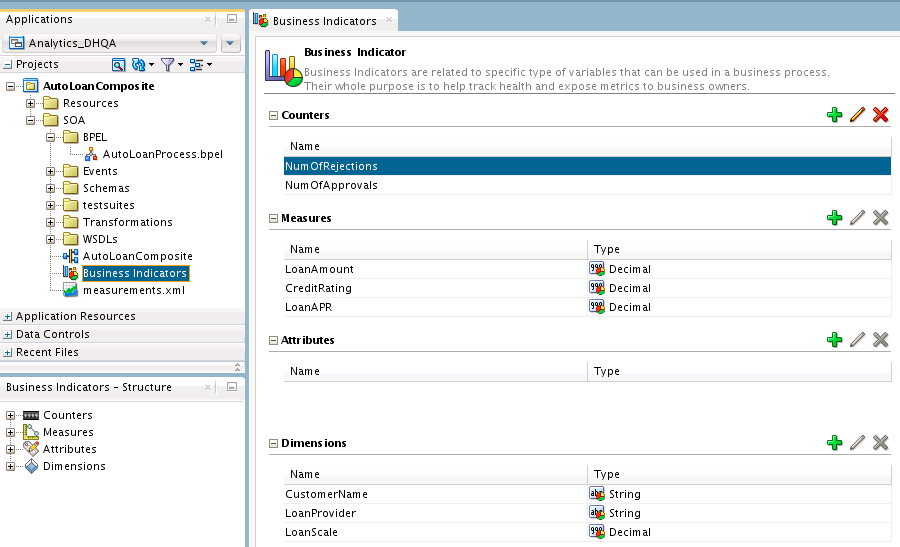Expand the WSDLs folder
Screen dimensions: 900x547
tap(51, 239)
